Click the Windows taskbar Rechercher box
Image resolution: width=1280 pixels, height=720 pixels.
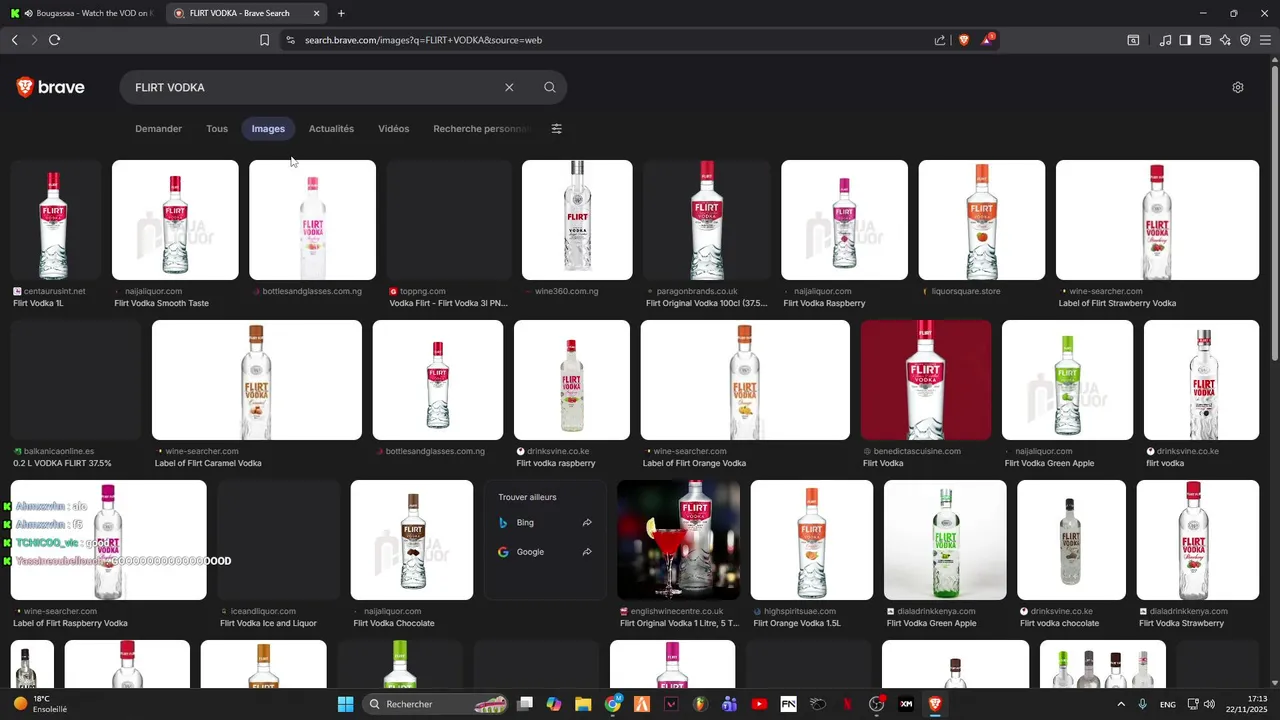(x=436, y=704)
